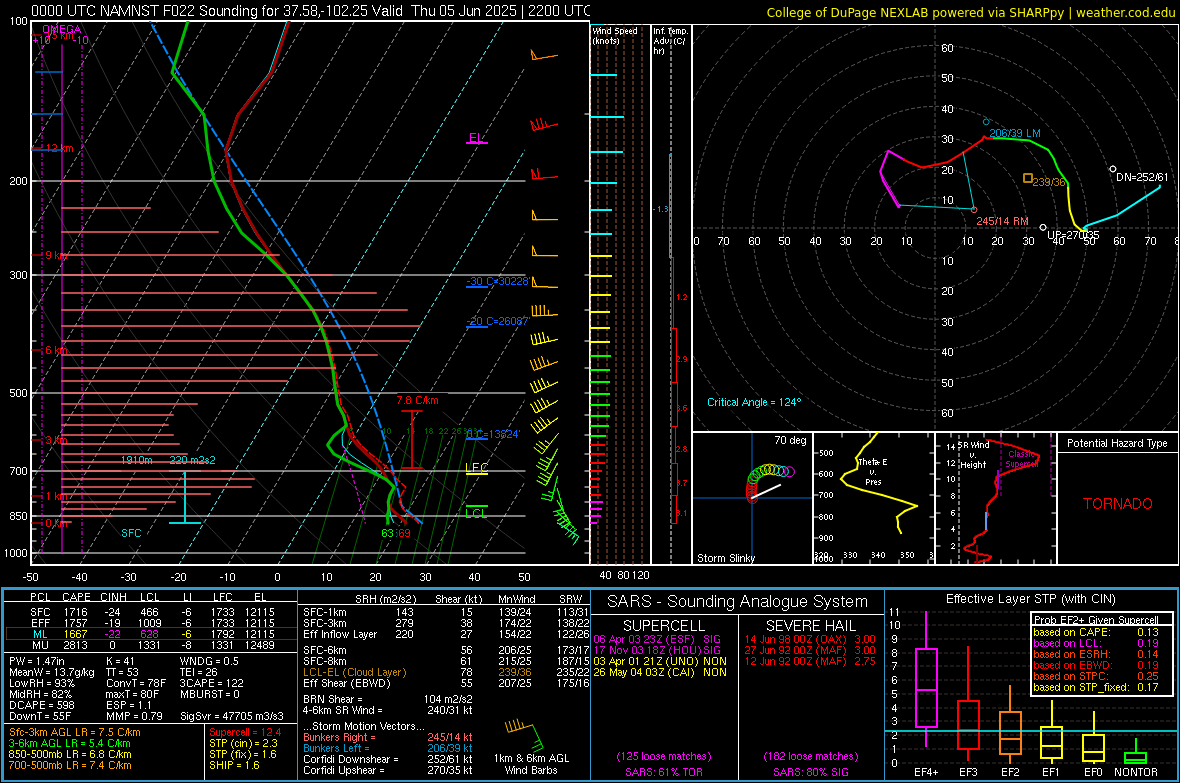Image resolution: width=1180 pixels, height=783 pixels.
Task: Click the orange square mean-wind marker on hodograph
Action: [1027, 178]
